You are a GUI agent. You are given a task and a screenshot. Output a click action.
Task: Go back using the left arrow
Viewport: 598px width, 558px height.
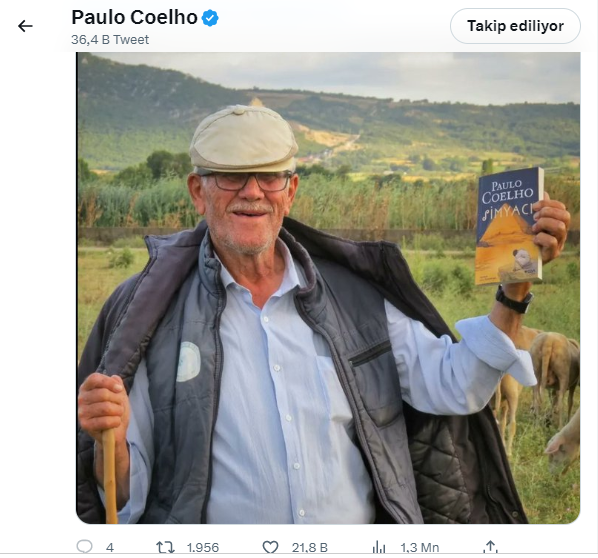(x=25, y=26)
